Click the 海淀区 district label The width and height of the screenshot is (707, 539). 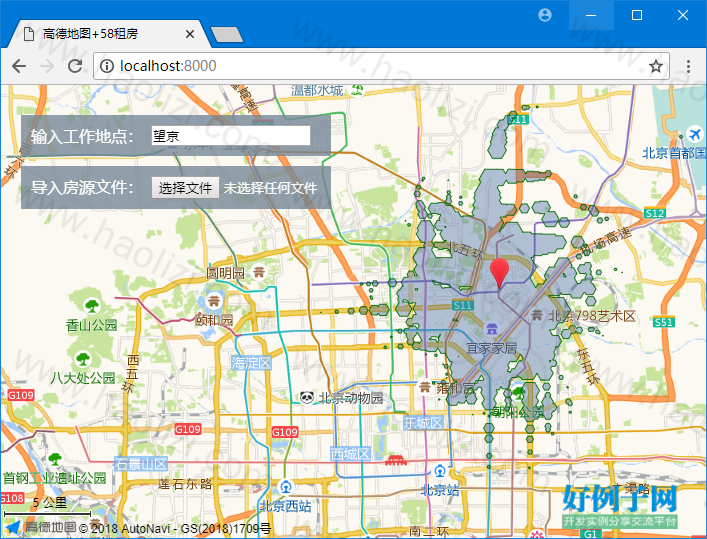[x=251, y=363]
